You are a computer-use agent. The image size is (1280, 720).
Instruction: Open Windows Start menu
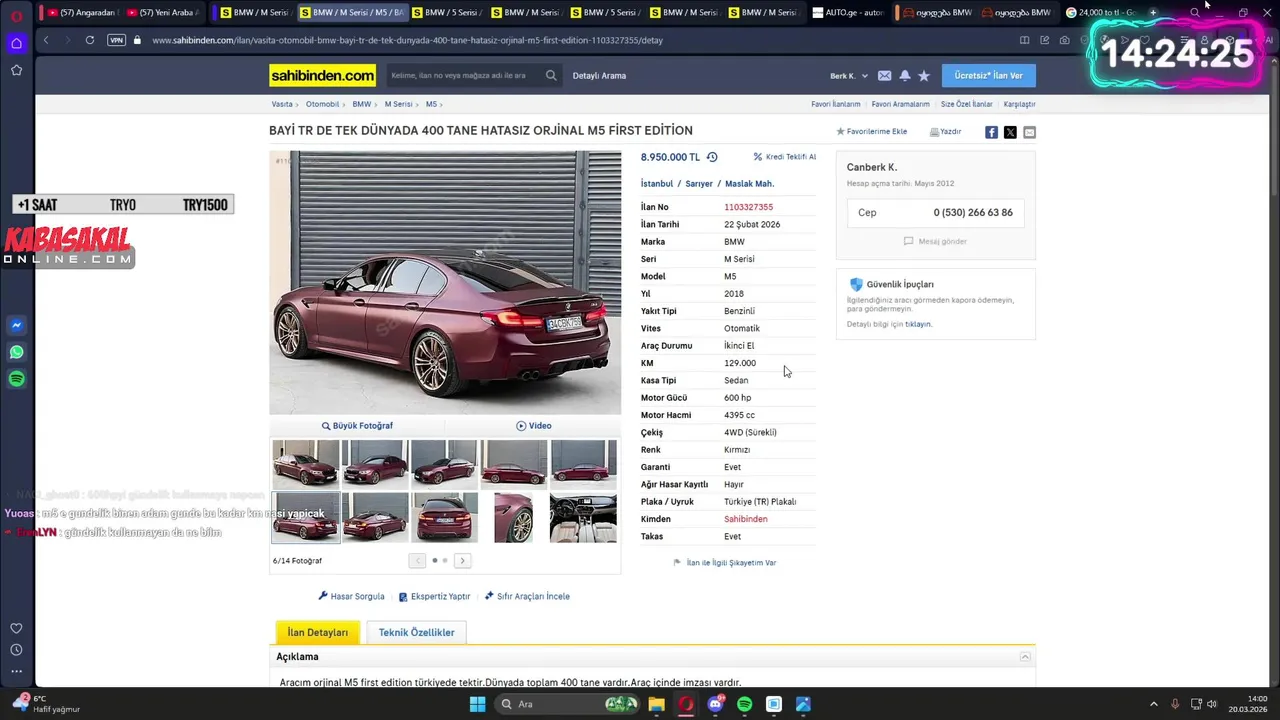point(478,704)
